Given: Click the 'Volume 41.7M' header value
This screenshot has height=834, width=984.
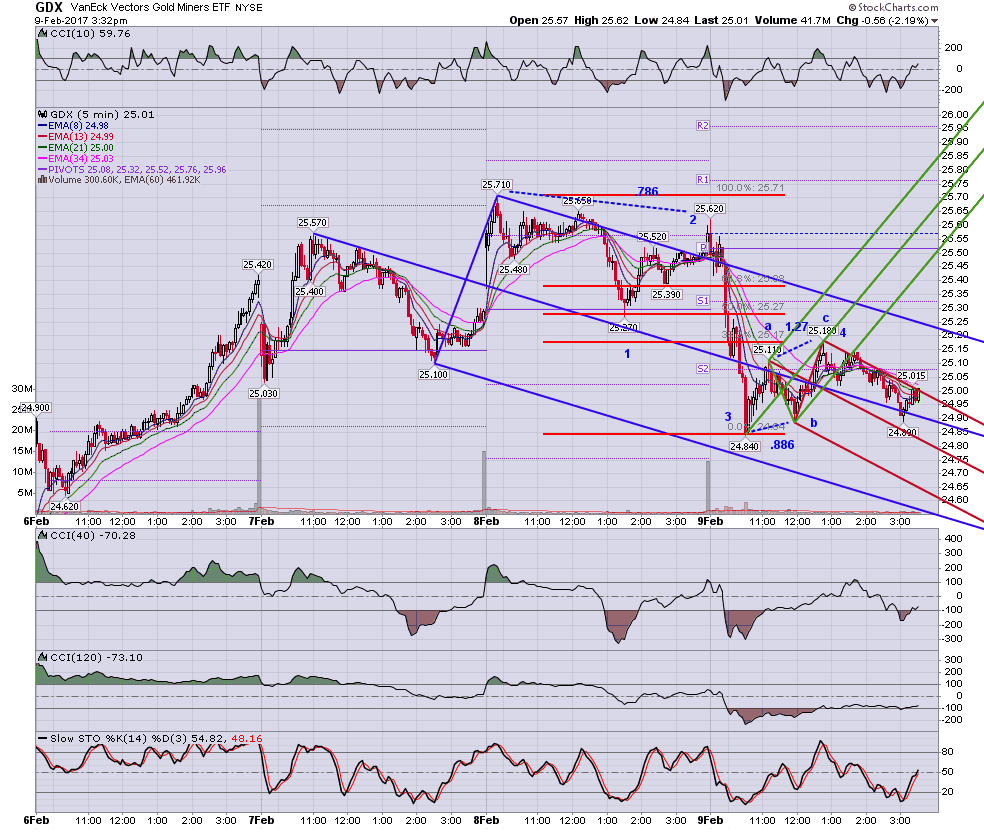Looking at the screenshot, I should (793, 20).
